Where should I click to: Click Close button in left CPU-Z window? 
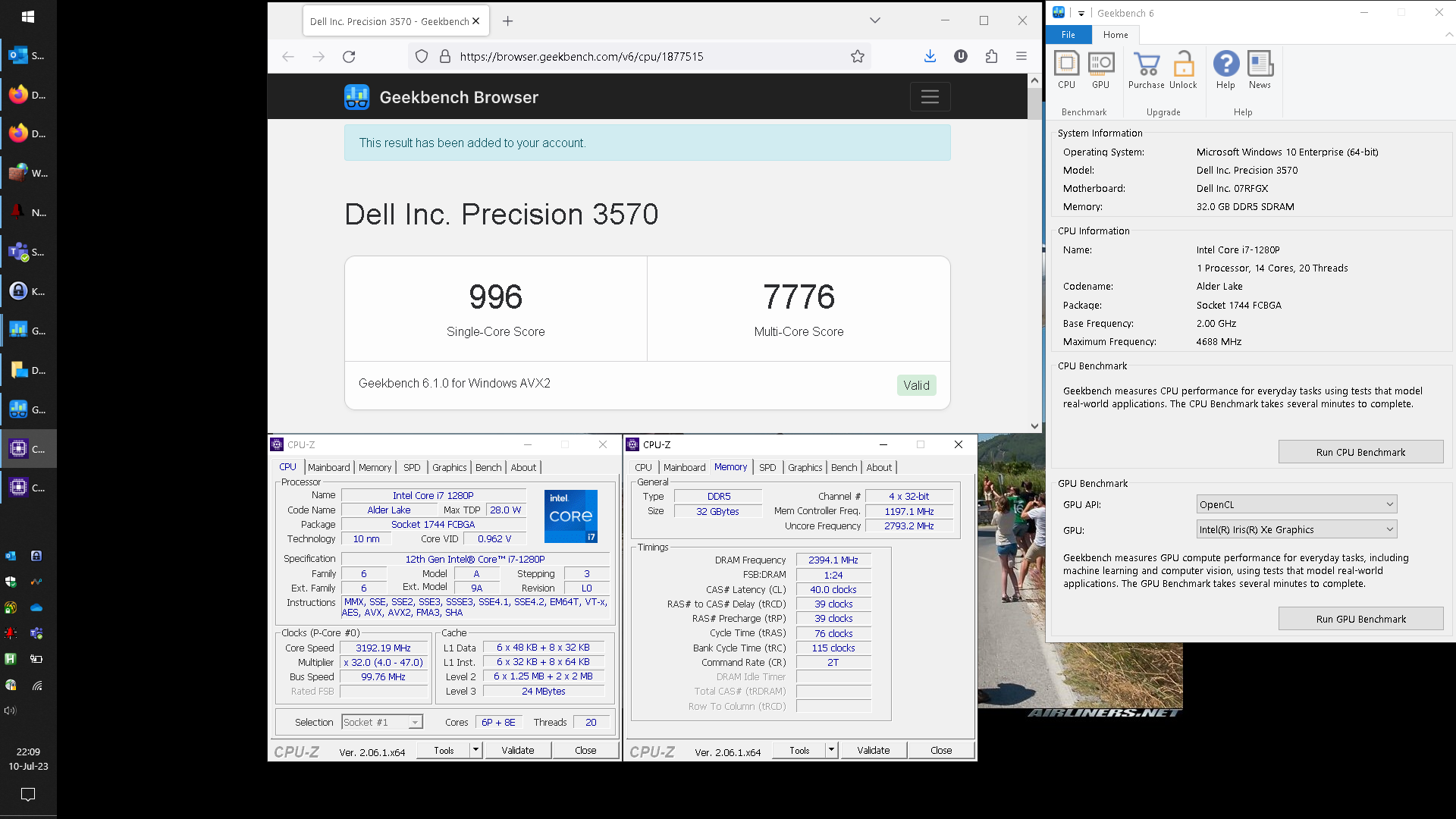(585, 750)
